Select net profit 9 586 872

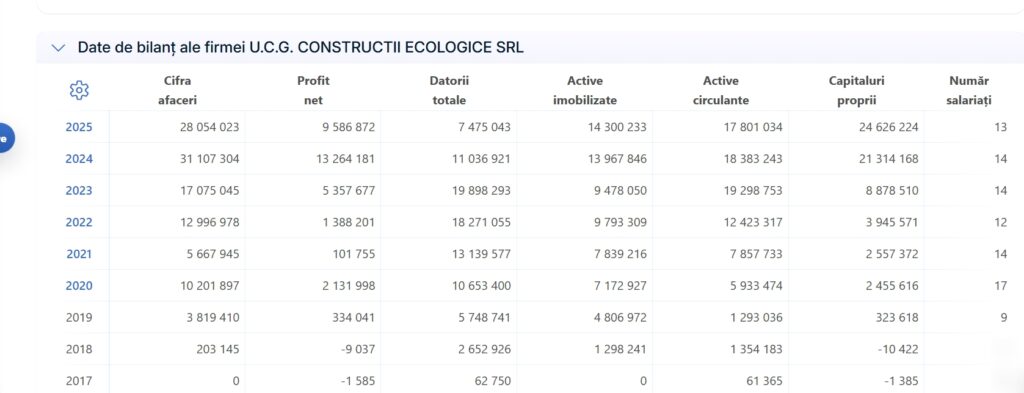click(349, 127)
